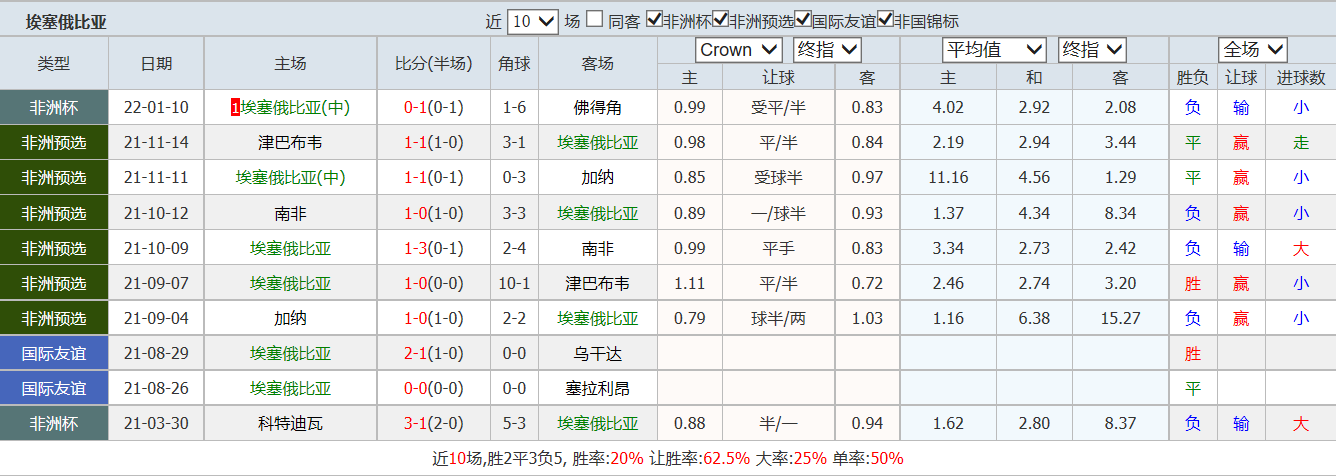1336x476 pixels.
Task: Click the 类型 column header
Action: (x=54, y=64)
